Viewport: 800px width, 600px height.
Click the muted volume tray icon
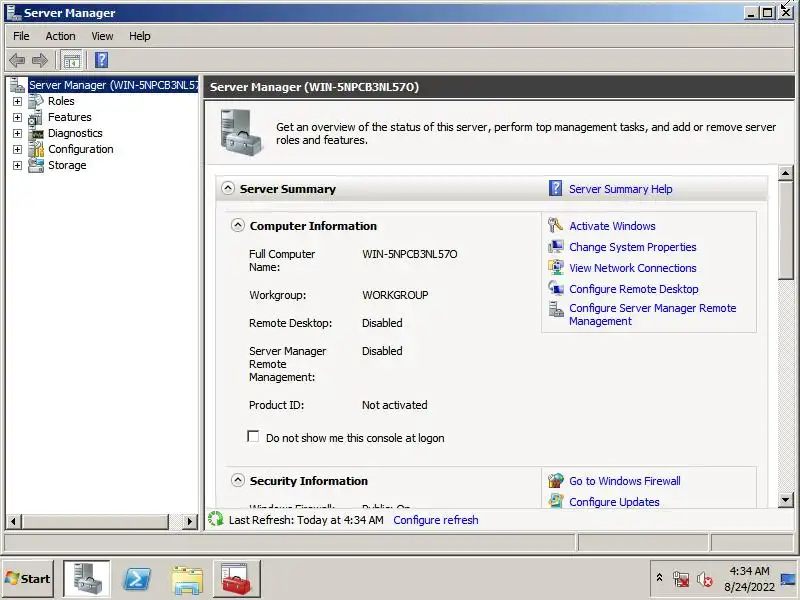coord(705,579)
